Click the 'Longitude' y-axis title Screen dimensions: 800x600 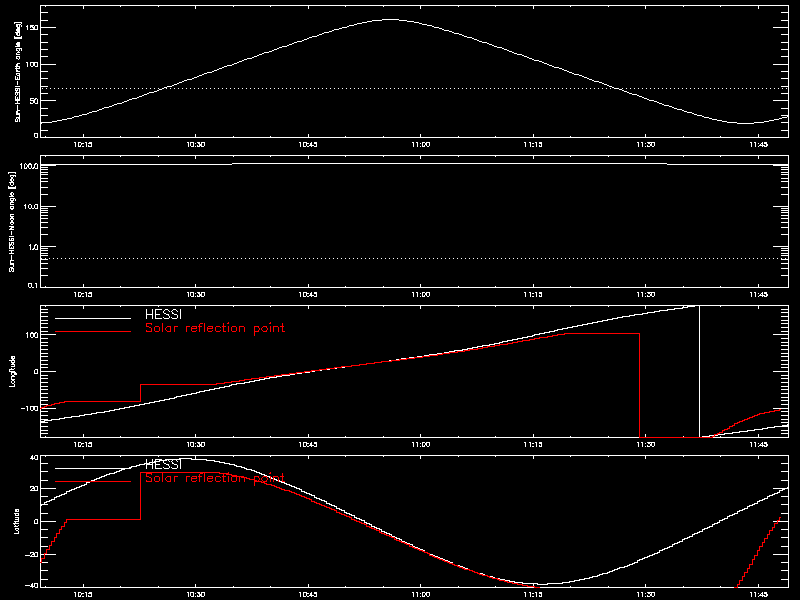click(12, 371)
